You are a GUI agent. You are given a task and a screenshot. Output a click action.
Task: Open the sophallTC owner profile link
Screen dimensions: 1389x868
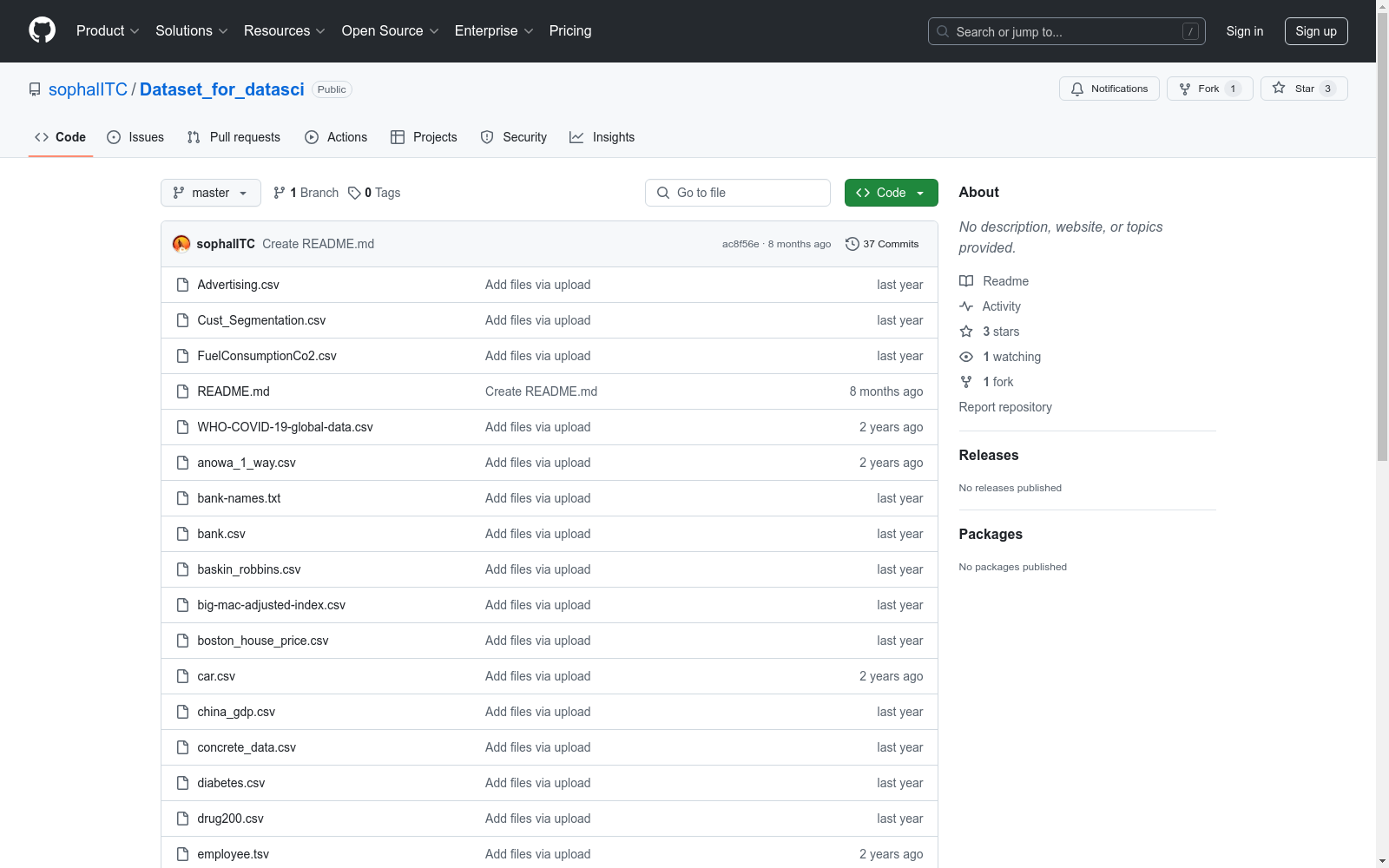coord(88,89)
